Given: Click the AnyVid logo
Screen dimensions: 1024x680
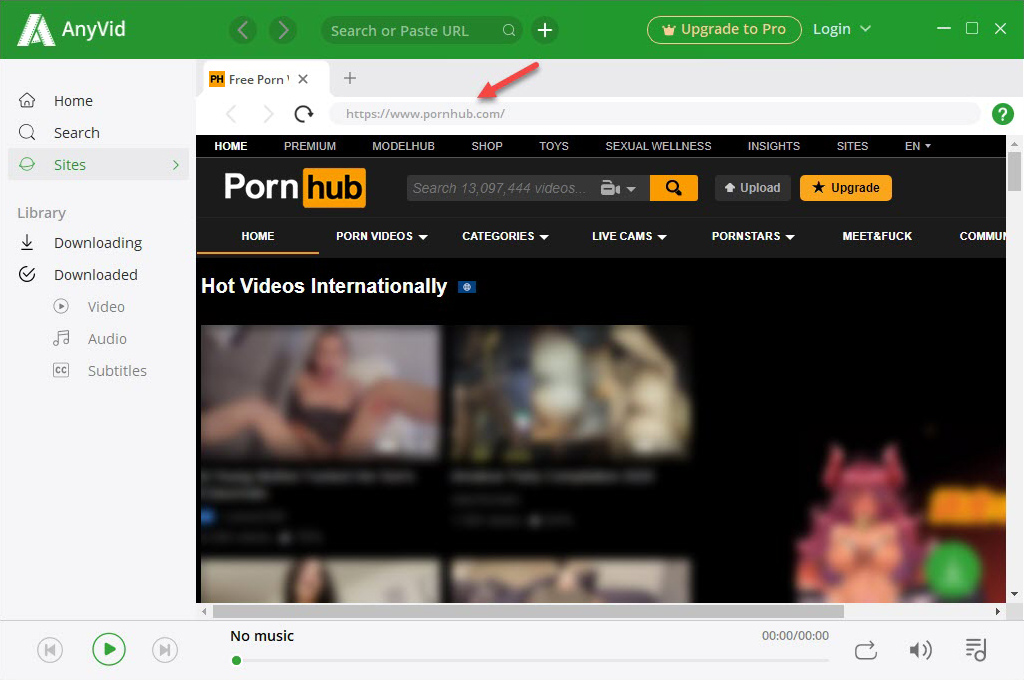Looking at the screenshot, I should coord(71,29).
